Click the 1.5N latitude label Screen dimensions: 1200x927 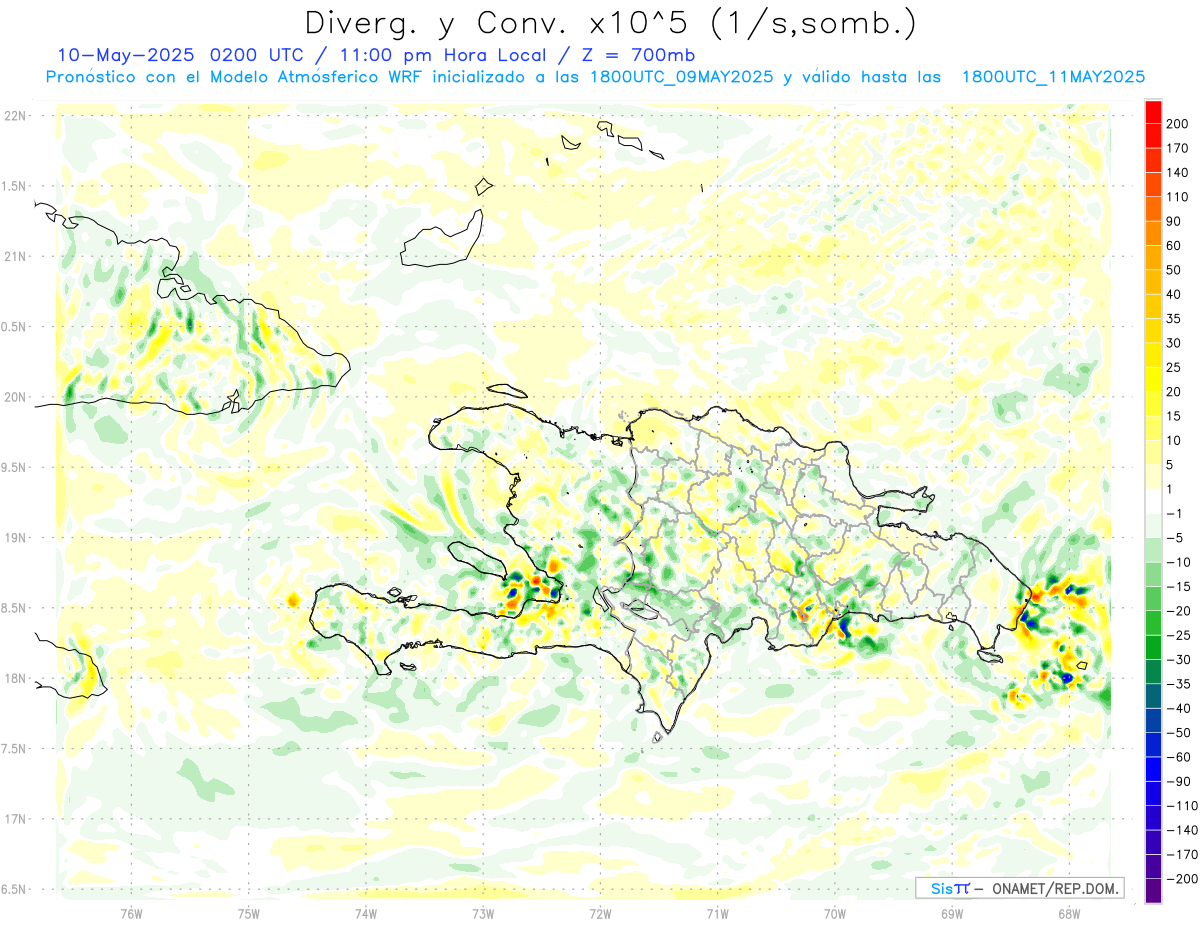[15, 186]
